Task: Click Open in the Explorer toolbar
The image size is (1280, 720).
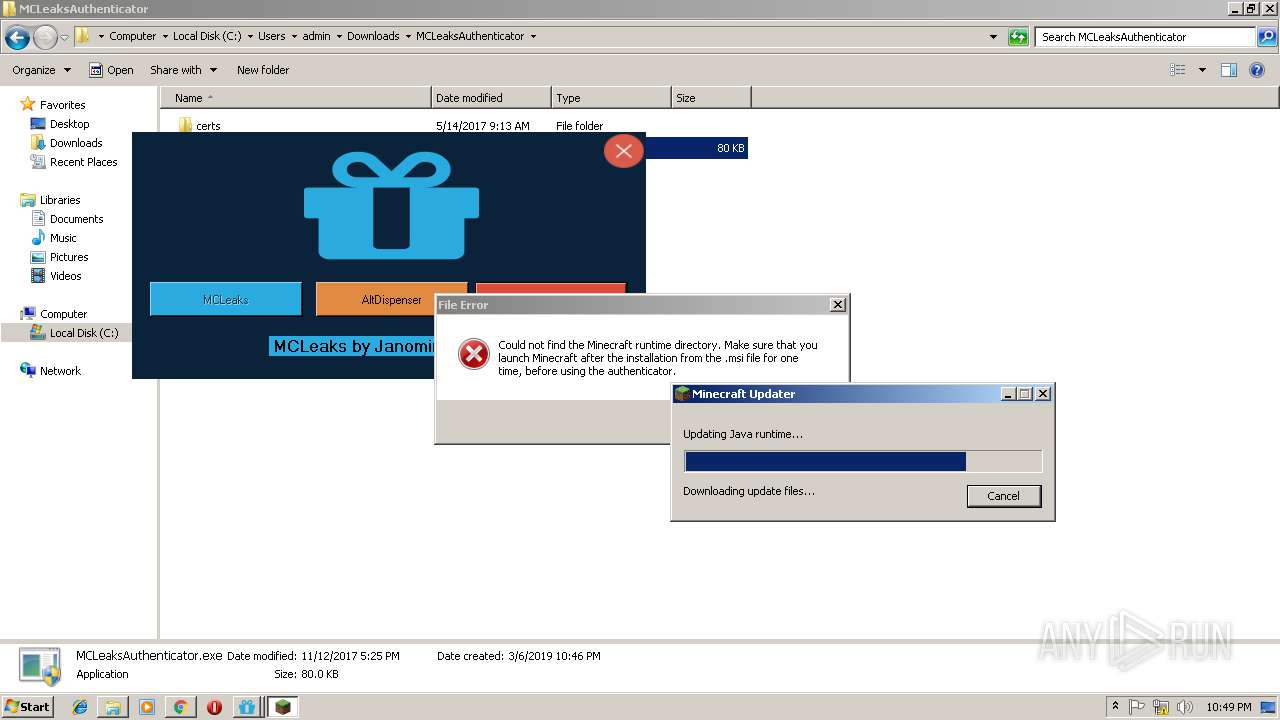Action: tap(111, 70)
